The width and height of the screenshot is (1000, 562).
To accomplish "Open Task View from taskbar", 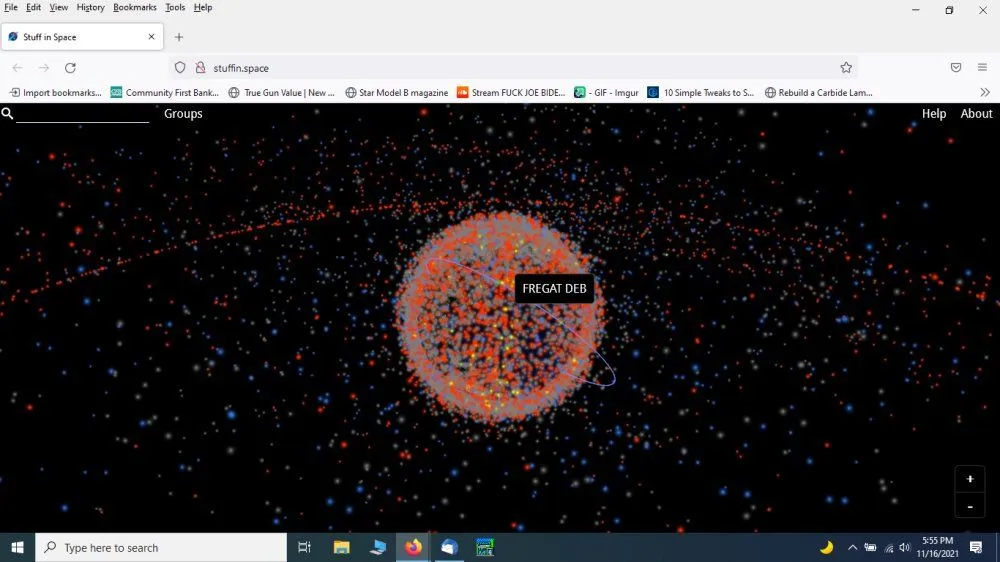I will click(304, 547).
